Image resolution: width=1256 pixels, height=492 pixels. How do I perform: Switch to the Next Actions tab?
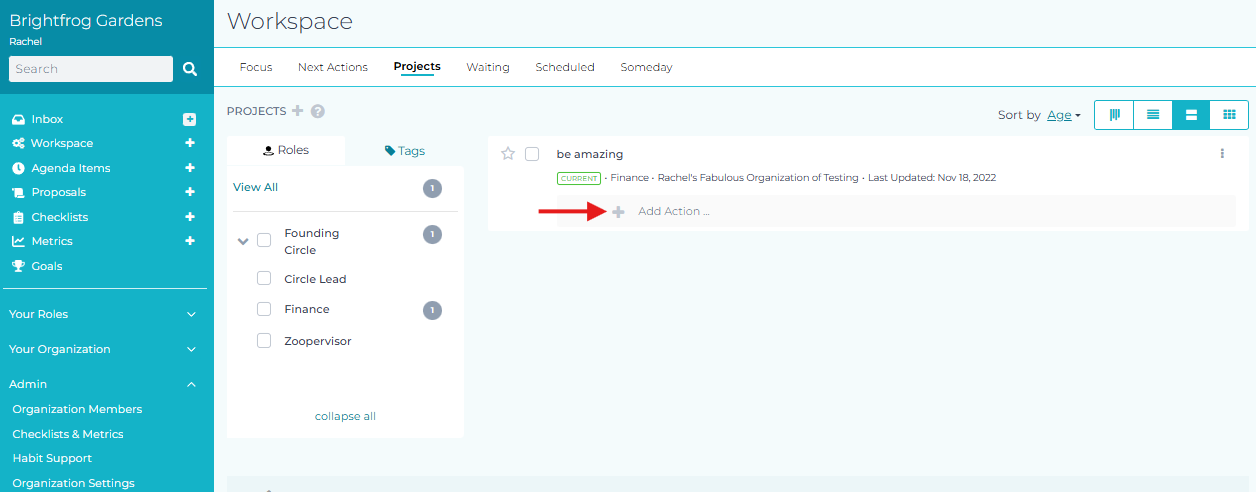point(332,67)
